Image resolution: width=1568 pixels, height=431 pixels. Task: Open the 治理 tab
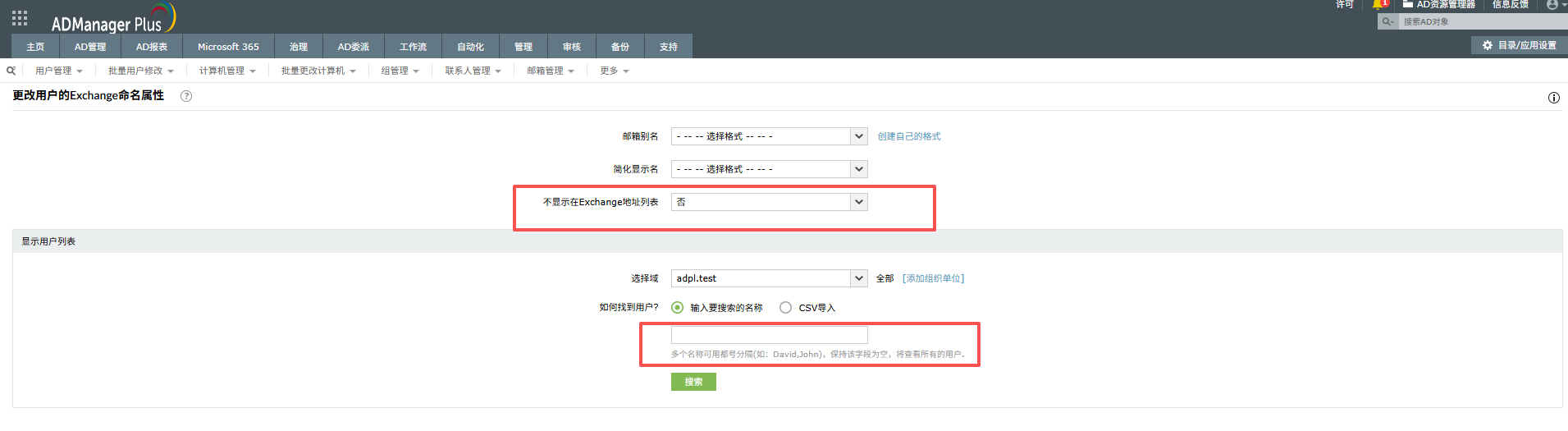[299, 47]
